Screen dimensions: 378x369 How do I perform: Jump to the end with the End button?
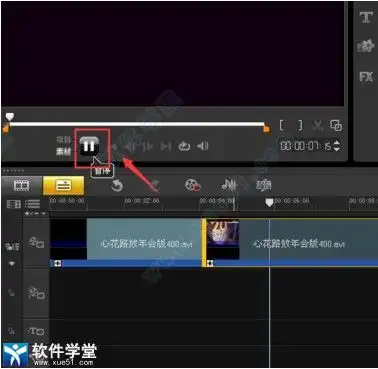tap(166, 146)
